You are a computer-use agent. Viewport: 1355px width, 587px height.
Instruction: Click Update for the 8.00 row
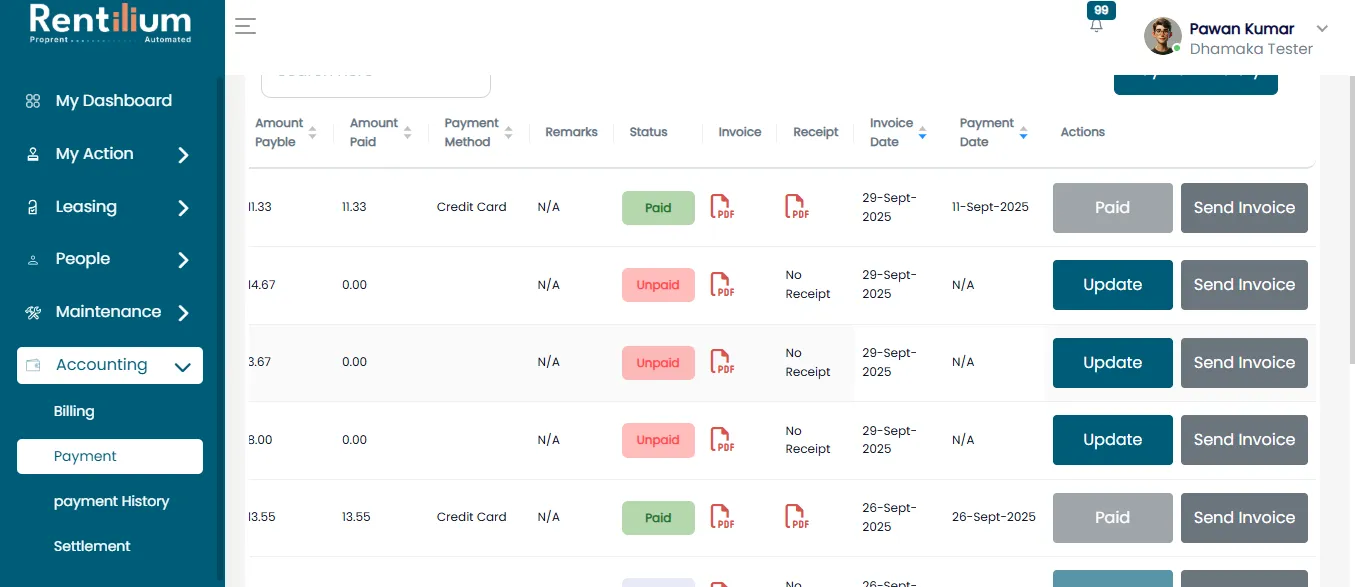(x=1113, y=440)
